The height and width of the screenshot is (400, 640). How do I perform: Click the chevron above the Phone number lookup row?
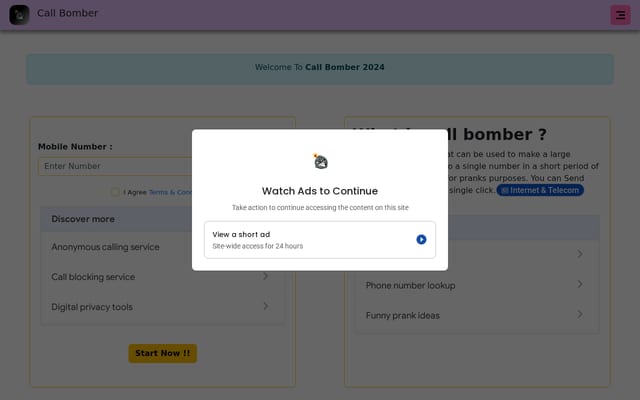pos(580,254)
